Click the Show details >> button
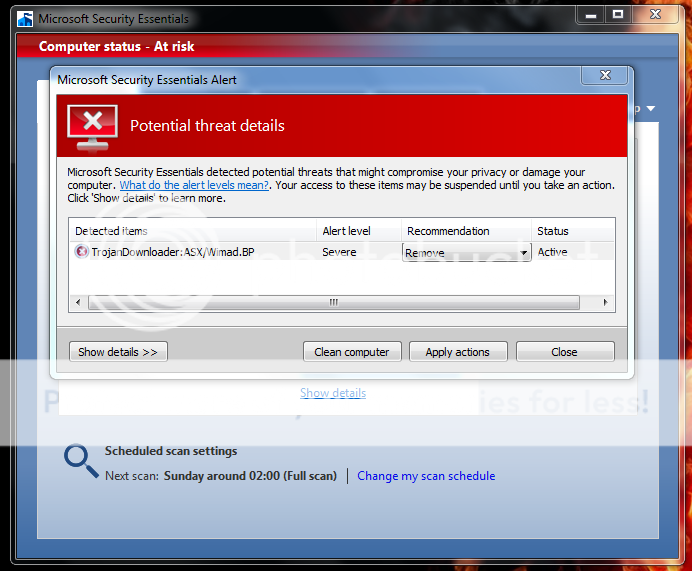This screenshot has height=571, width=692. 118,352
